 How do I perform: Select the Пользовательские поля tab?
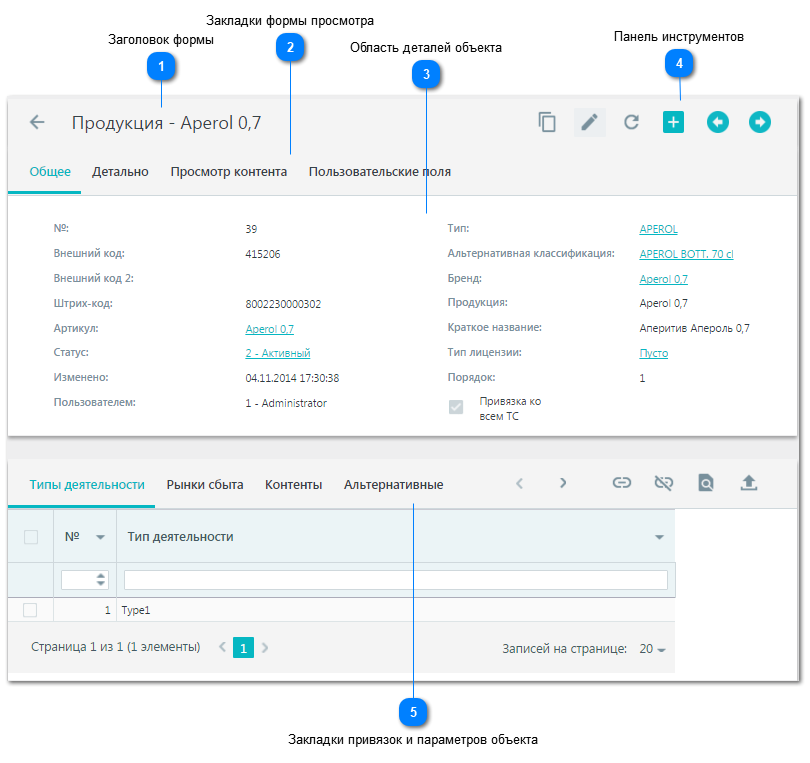click(x=380, y=172)
